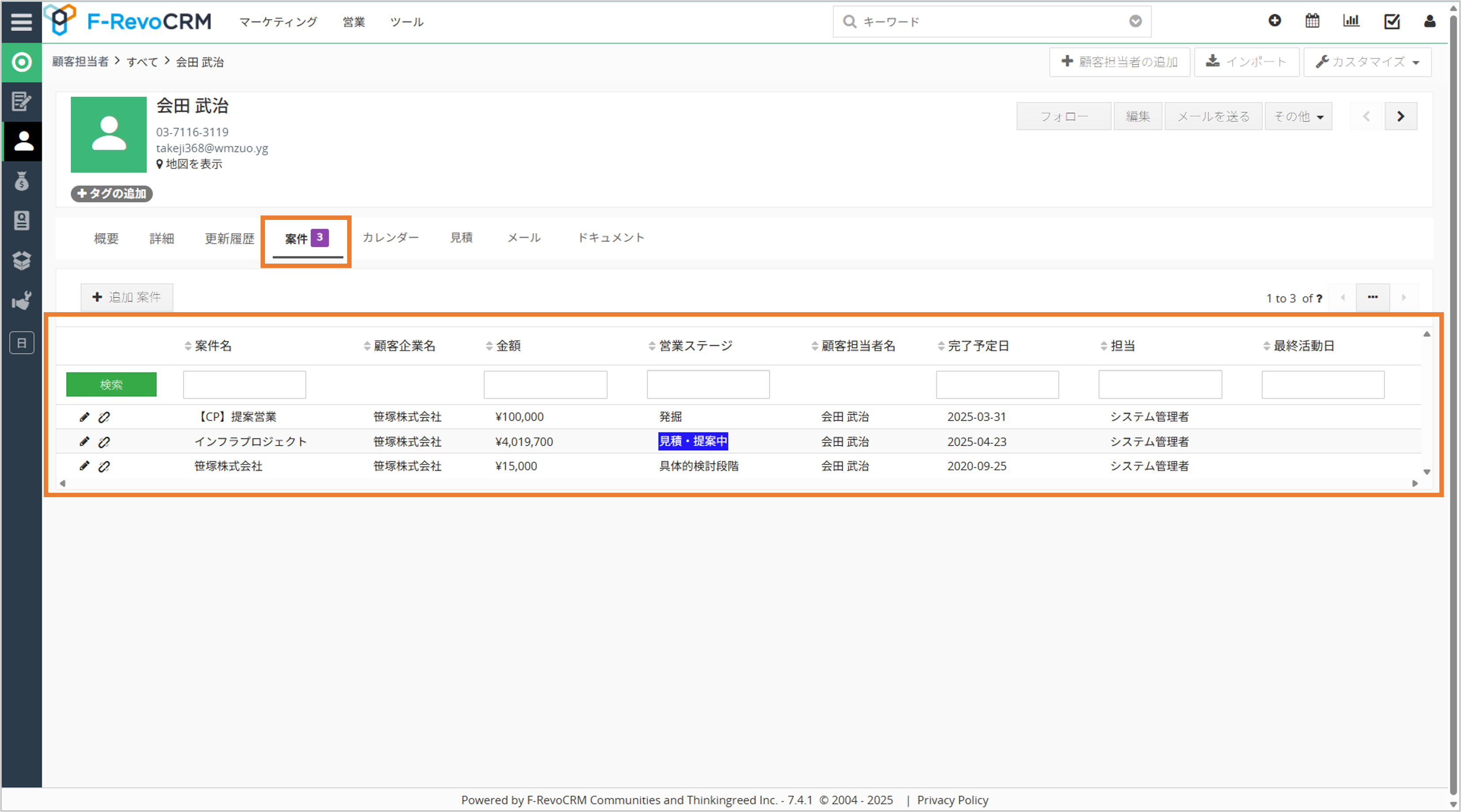Go to previous contact record arrow

(1367, 116)
